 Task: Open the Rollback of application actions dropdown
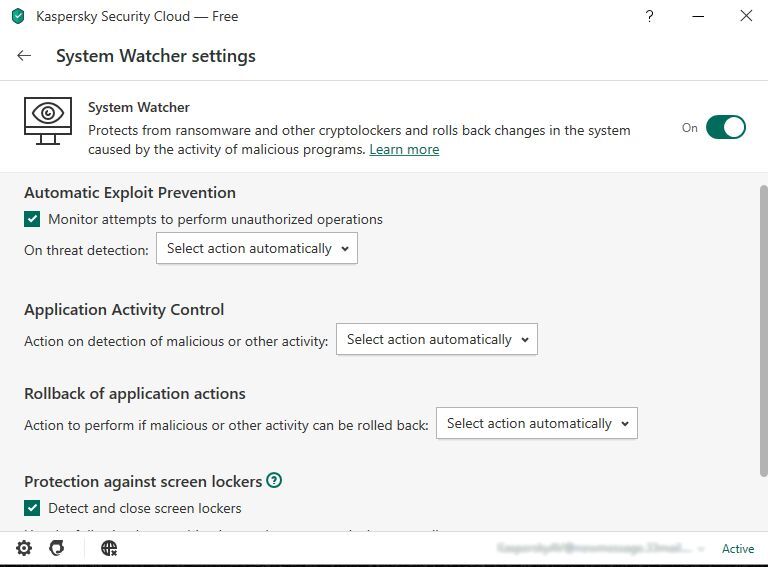tap(536, 423)
